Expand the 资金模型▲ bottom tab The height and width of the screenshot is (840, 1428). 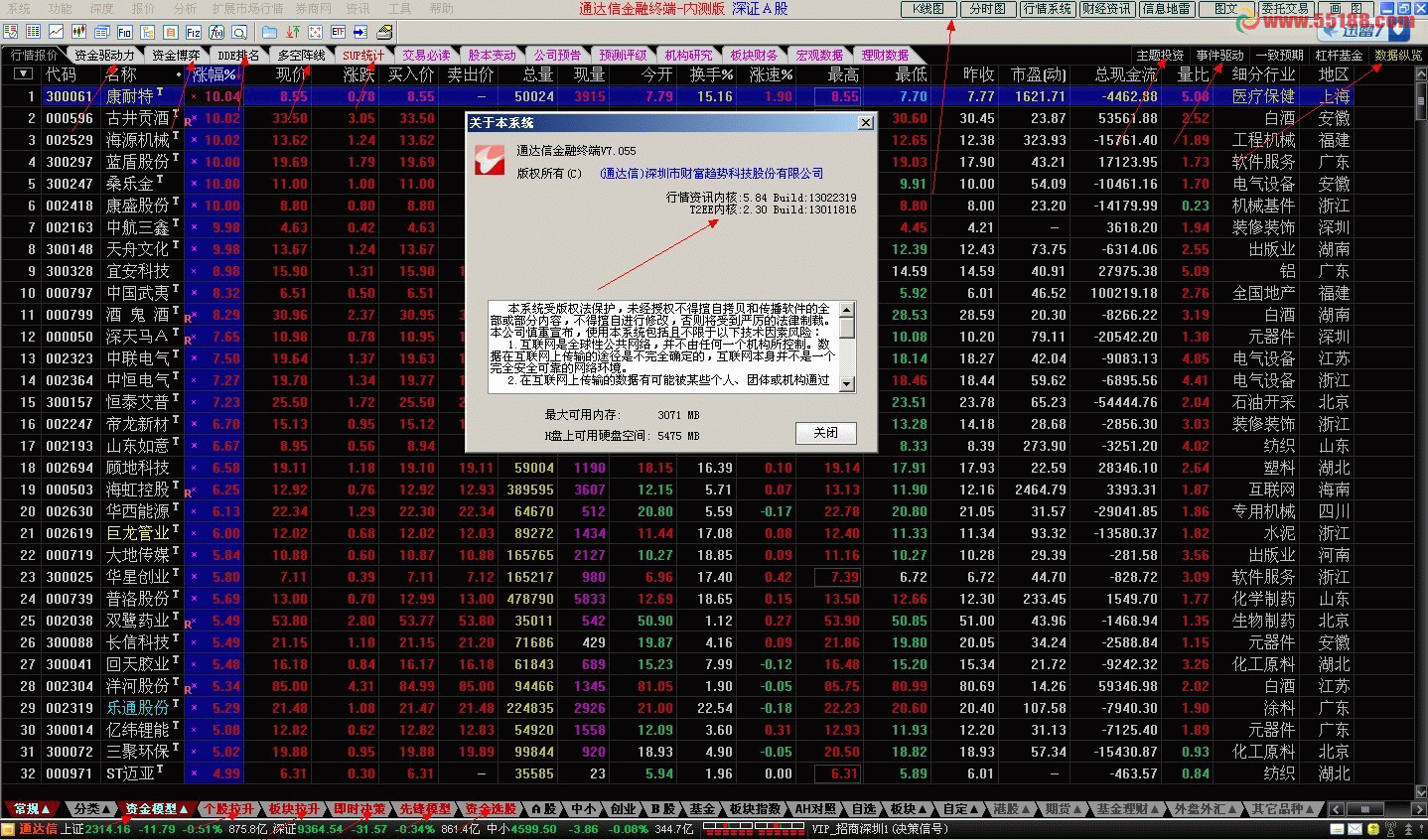157,809
